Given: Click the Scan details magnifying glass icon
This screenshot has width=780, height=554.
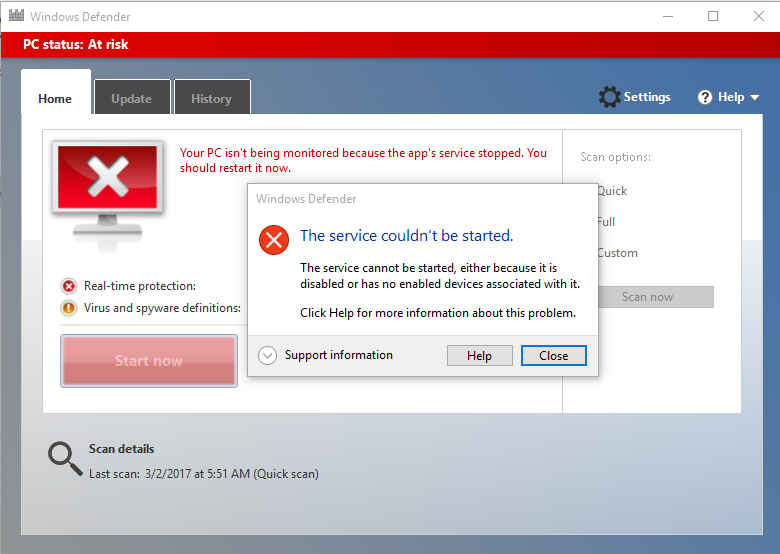Looking at the screenshot, I should 65,458.
